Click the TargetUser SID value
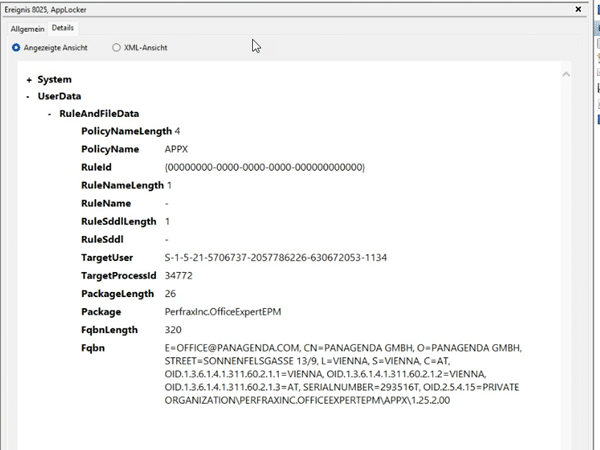600x450 pixels. 276,258
